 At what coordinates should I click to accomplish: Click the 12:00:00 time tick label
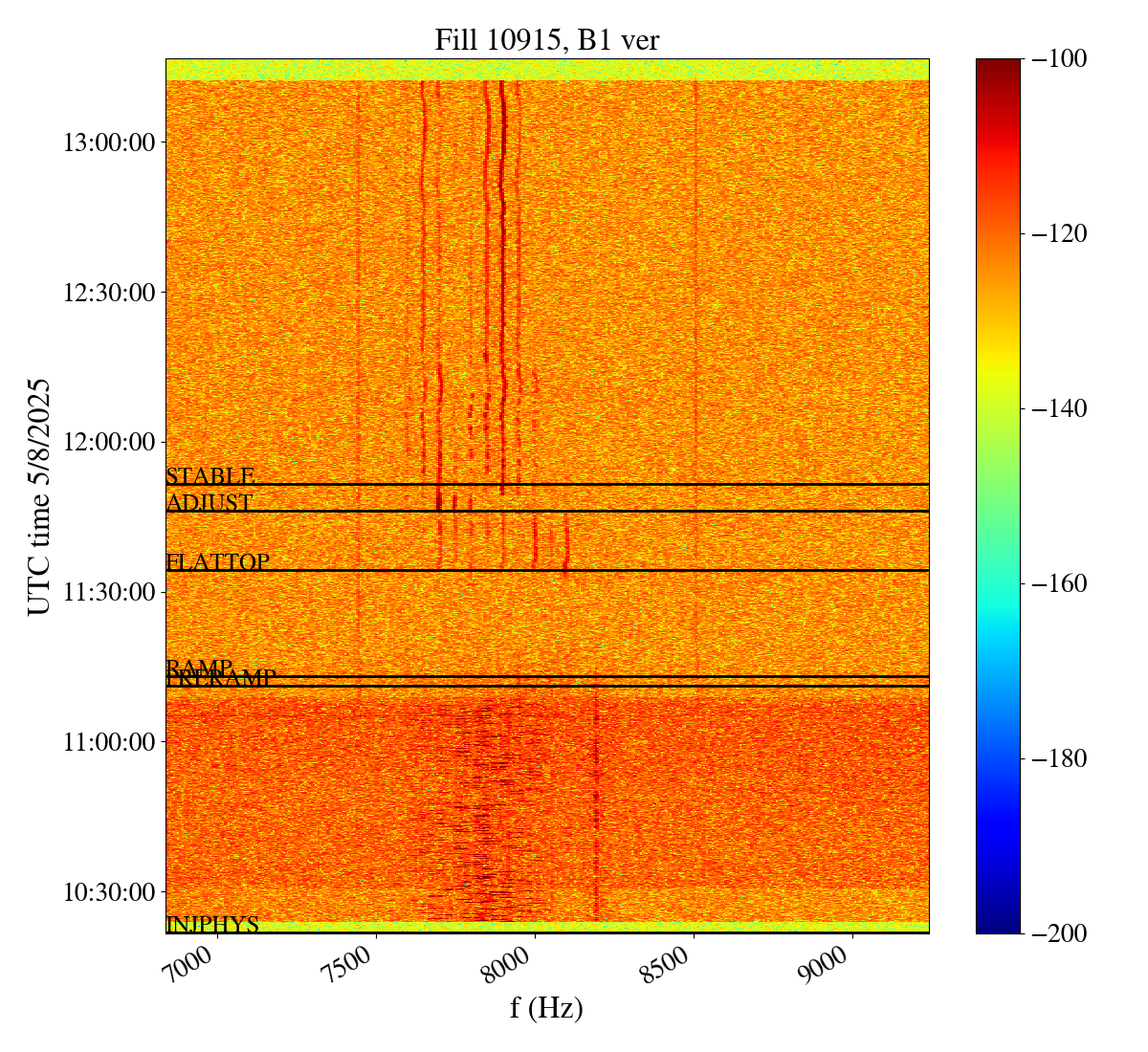click(x=109, y=442)
